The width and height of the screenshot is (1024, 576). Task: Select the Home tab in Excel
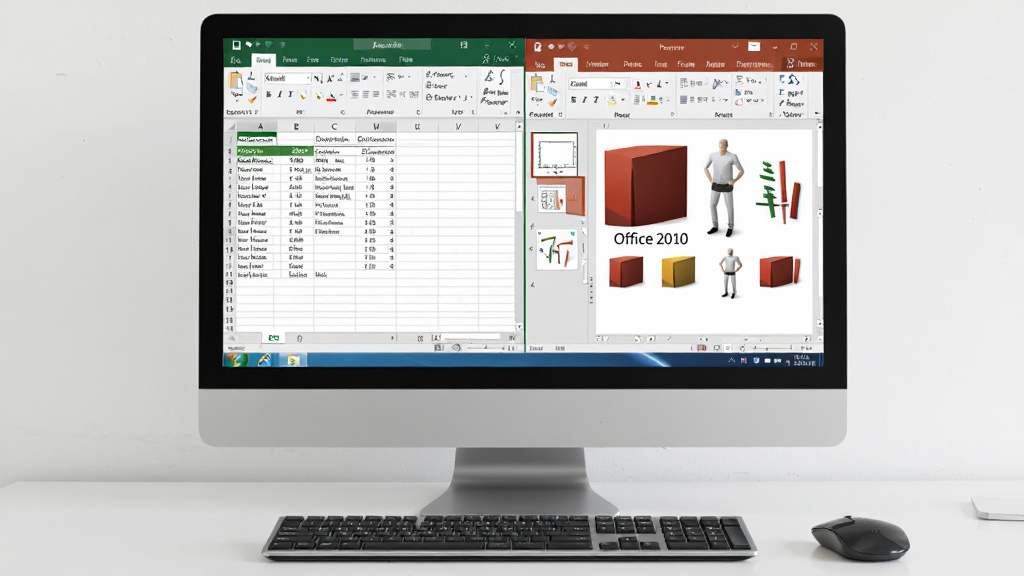point(263,60)
